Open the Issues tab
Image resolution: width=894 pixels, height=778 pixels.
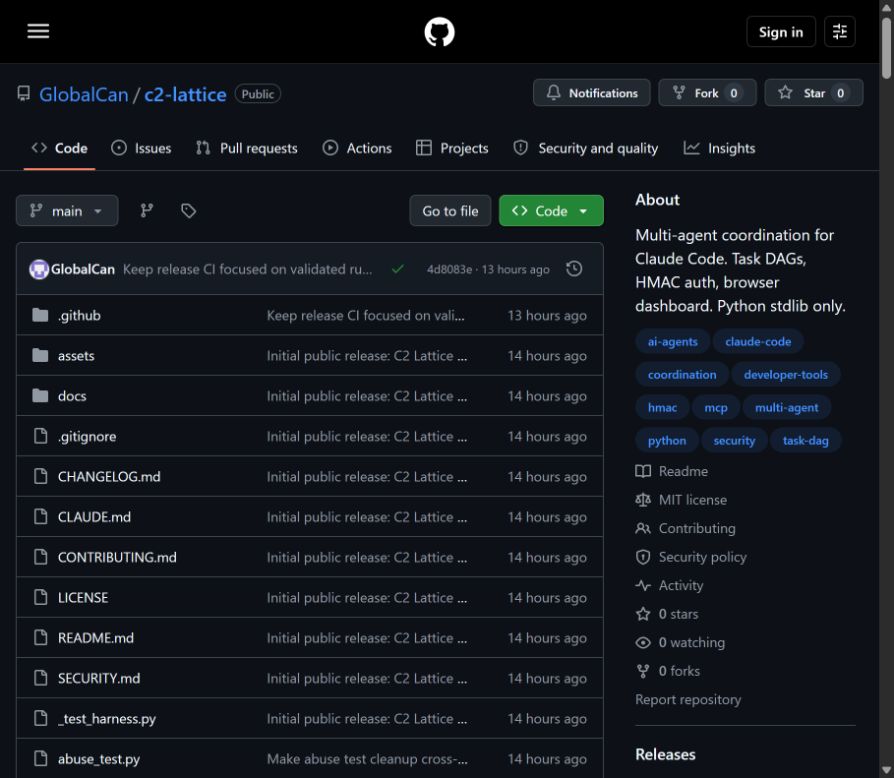[141, 148]
